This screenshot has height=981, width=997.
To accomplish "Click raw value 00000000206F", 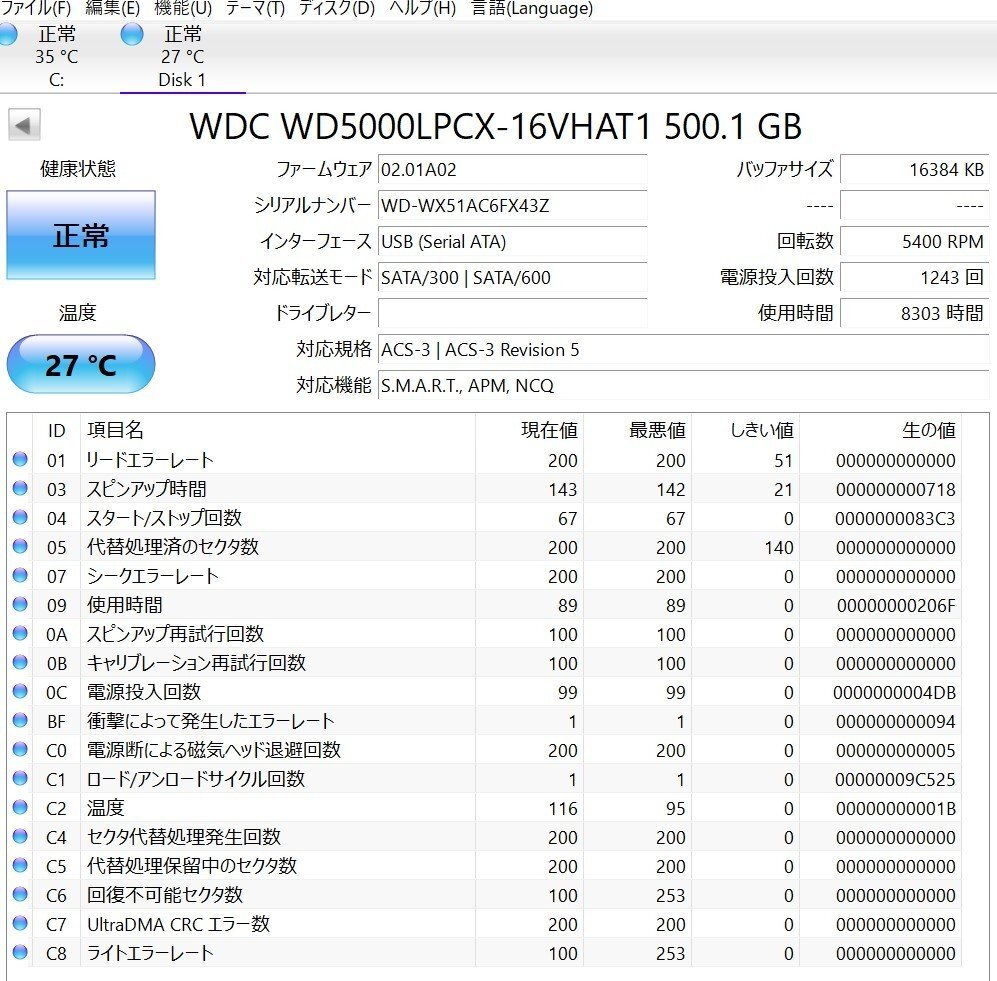I will pos(896,605).
